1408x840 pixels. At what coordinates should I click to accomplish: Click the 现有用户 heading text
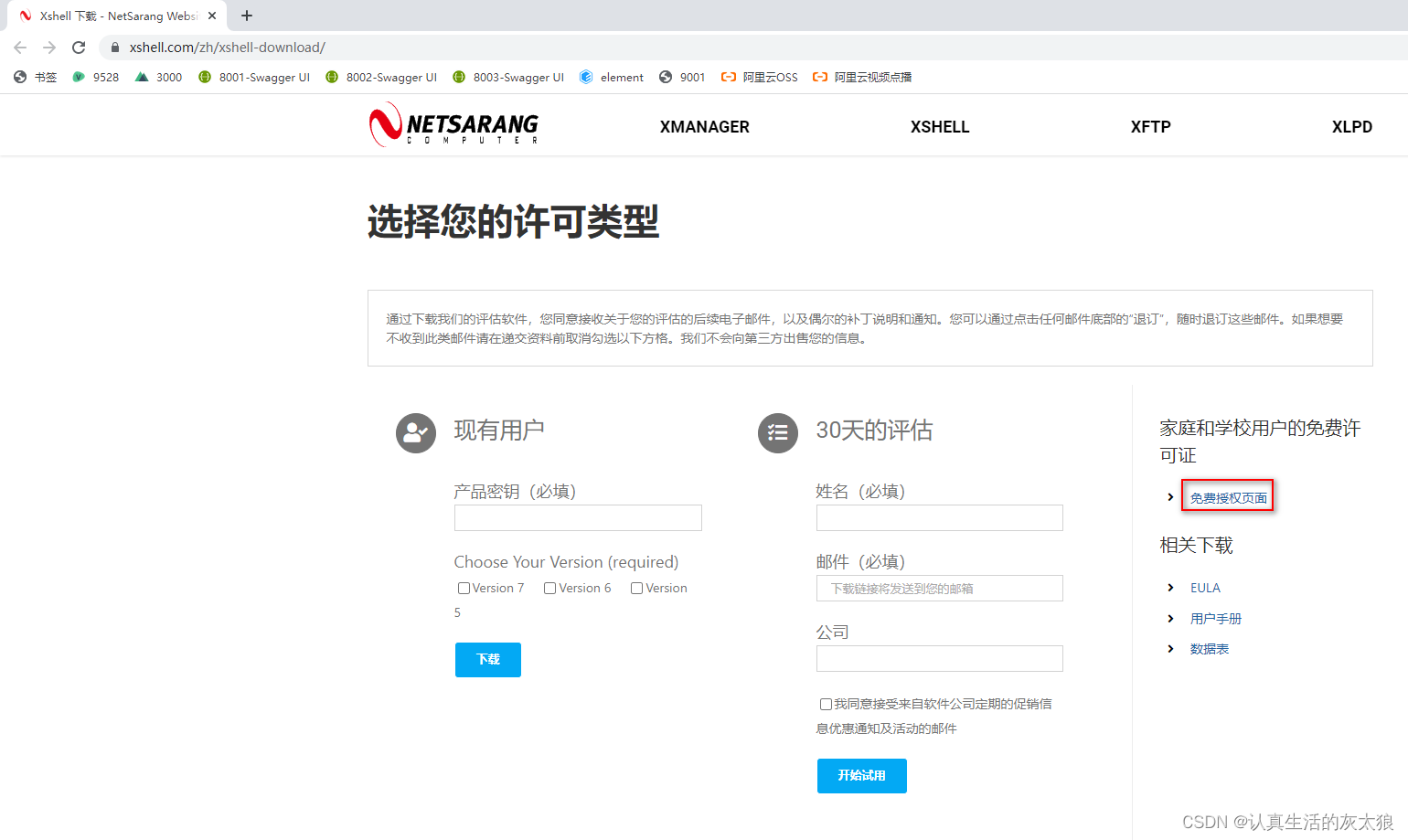[499, 431]
